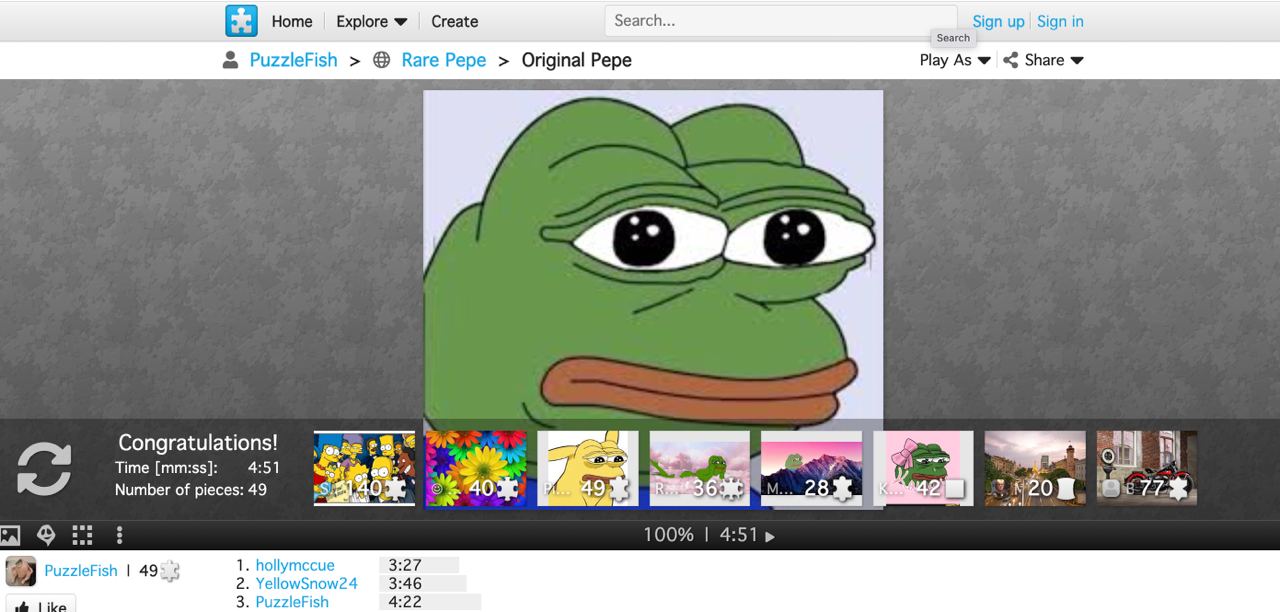
Task: Open PuzzleFish author link below the puzzle
Action: click(81, 571)
